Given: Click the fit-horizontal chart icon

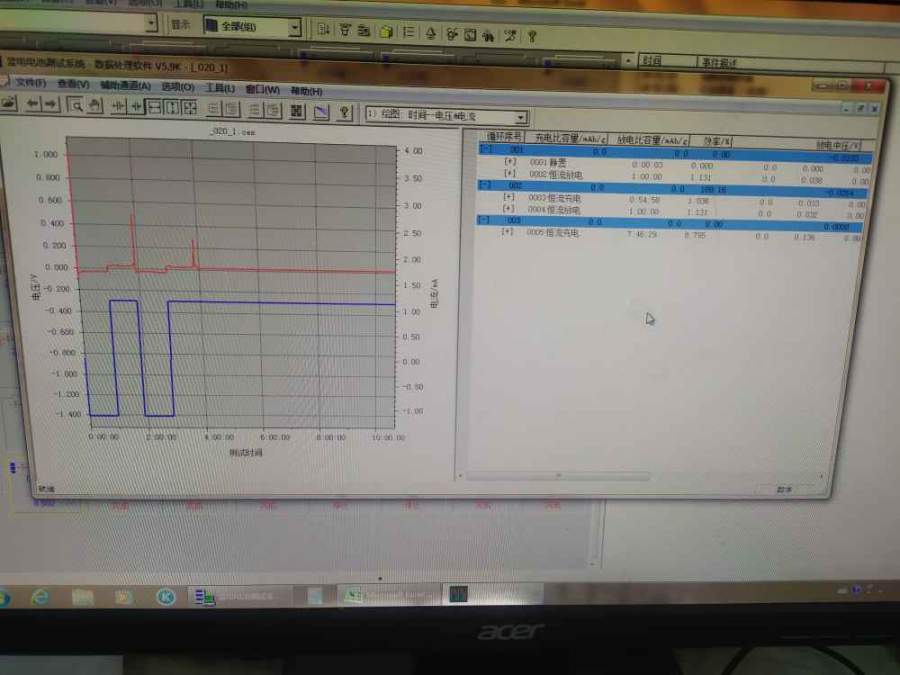Looking at the screenshot, I should tap(154, 107).
